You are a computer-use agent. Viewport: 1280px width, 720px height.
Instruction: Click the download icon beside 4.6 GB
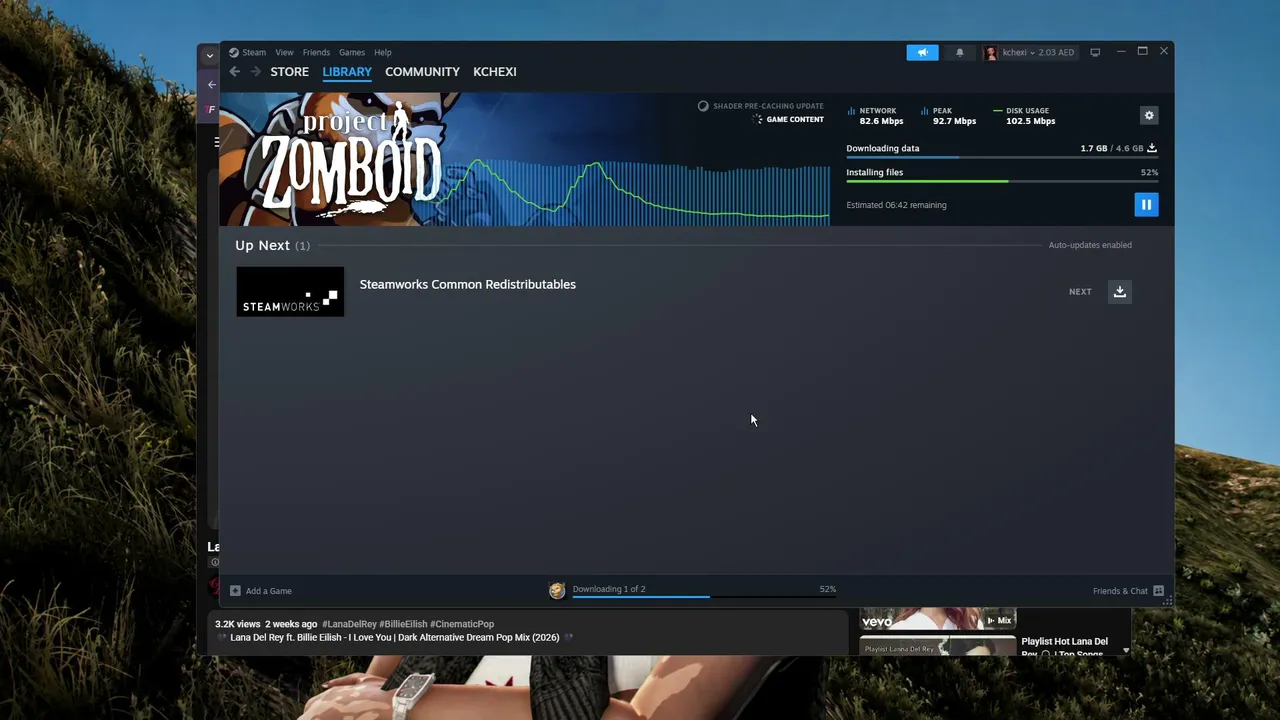1152,148
